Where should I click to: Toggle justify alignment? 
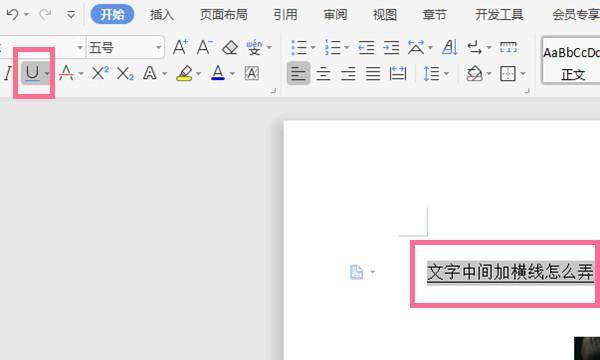pos(373,73)
